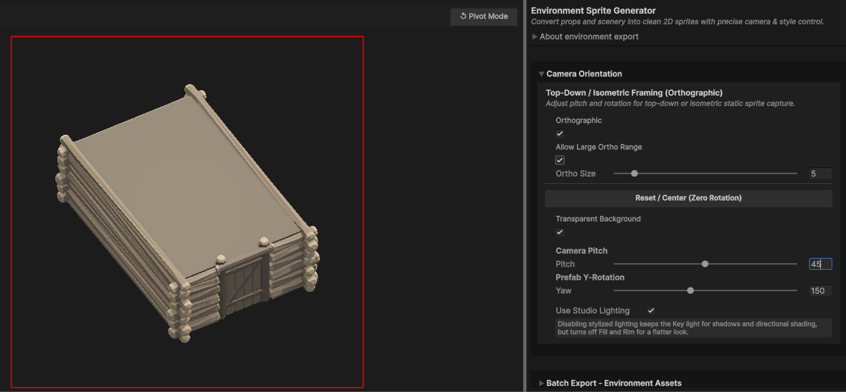Viewport: 846px width, 392px height.
Task: Uncheck Transparent Background checkbox
Action: (560, 232)
